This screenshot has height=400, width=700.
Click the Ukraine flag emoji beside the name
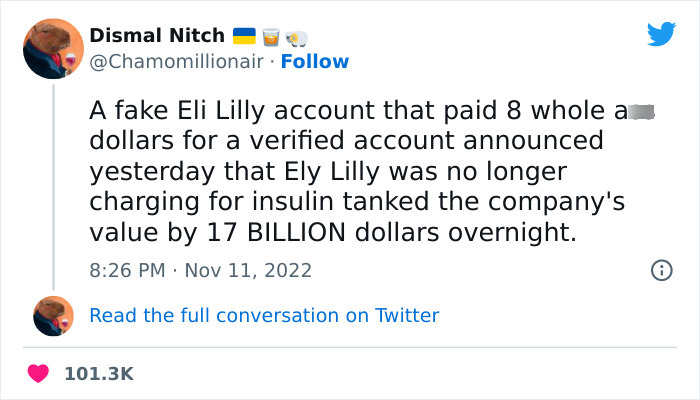[x=244, y=36]
